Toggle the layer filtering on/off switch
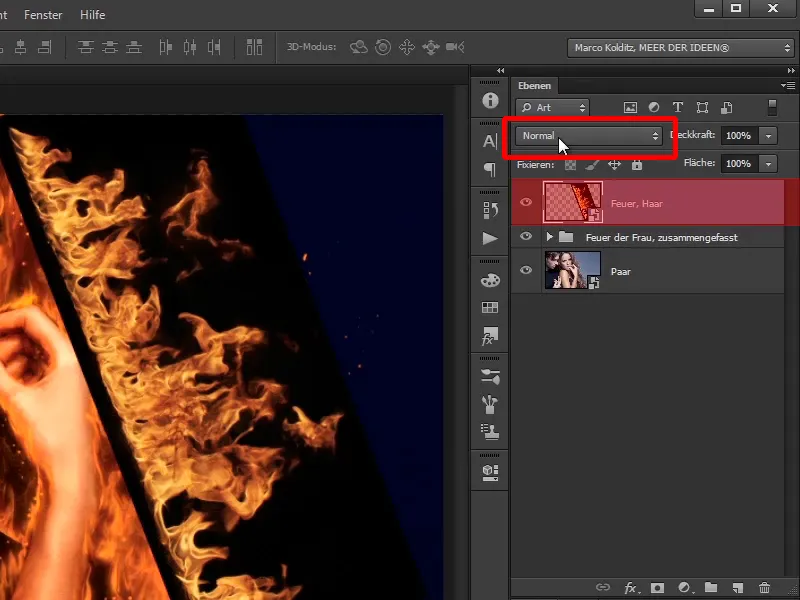800x600 pixels. 772,108
